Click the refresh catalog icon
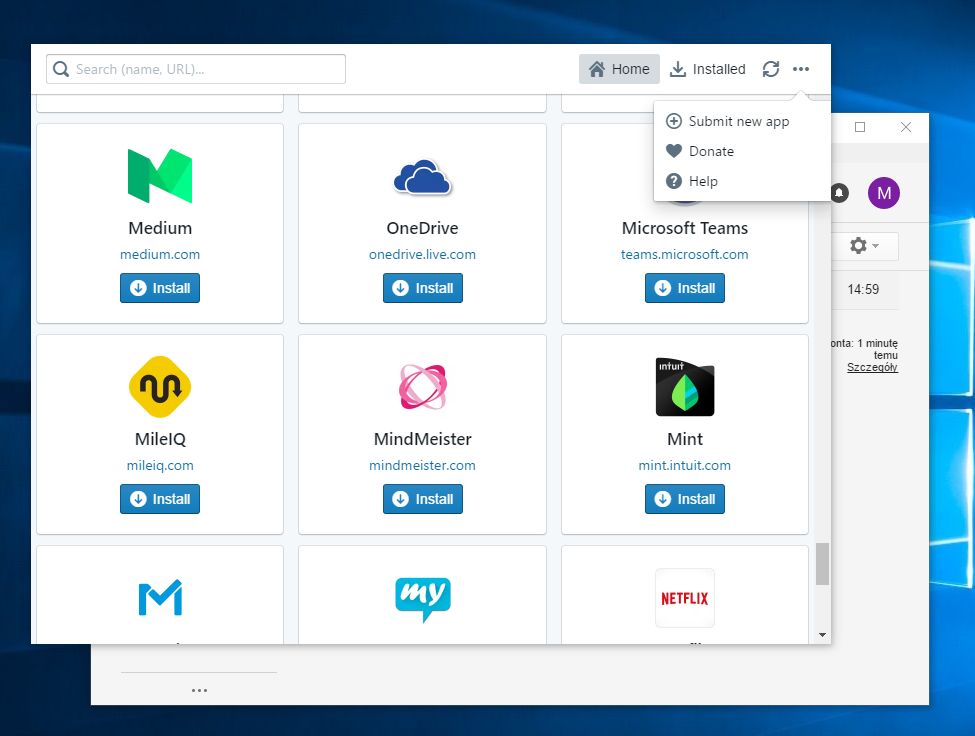Screen dimensions: 975x736 coord(771,69)
